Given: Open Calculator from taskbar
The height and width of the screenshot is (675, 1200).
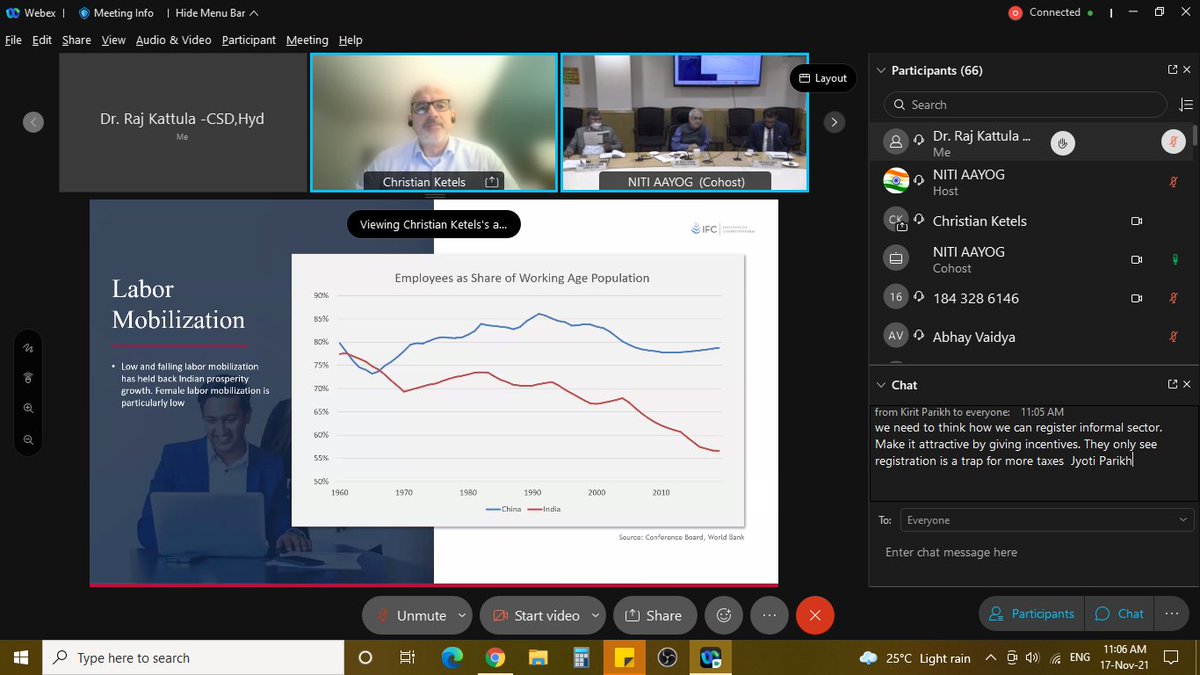Looking at the screenshot, I should (581, 658).
